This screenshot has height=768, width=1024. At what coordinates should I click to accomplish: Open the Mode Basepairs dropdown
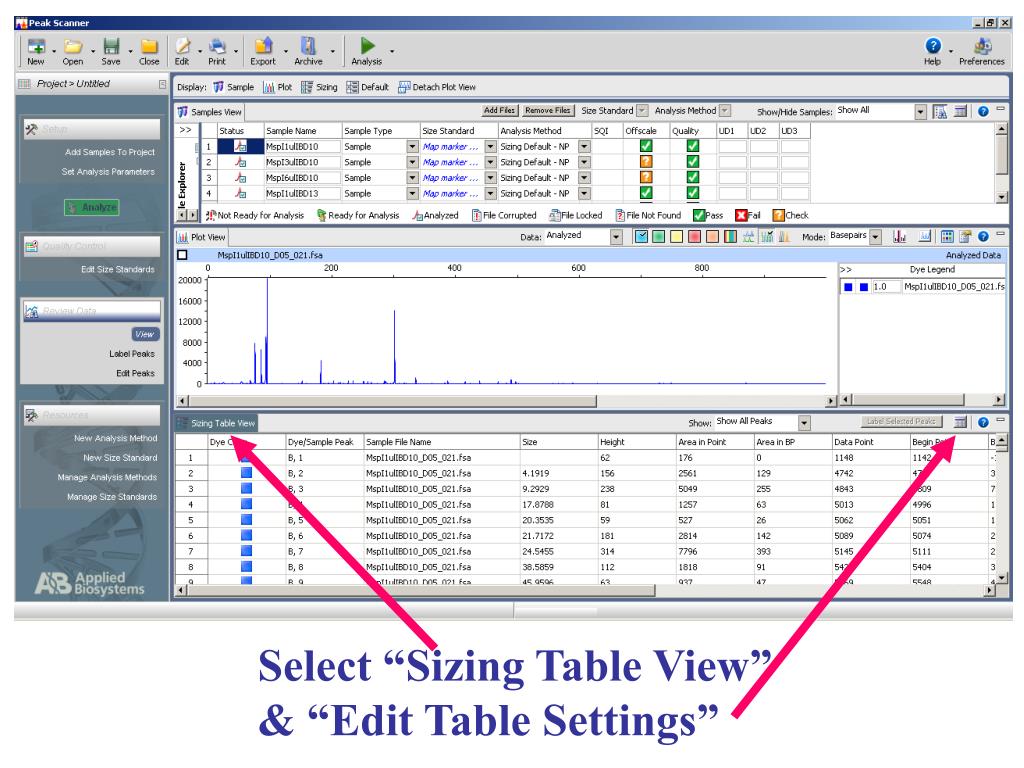[x=876, y=237]
